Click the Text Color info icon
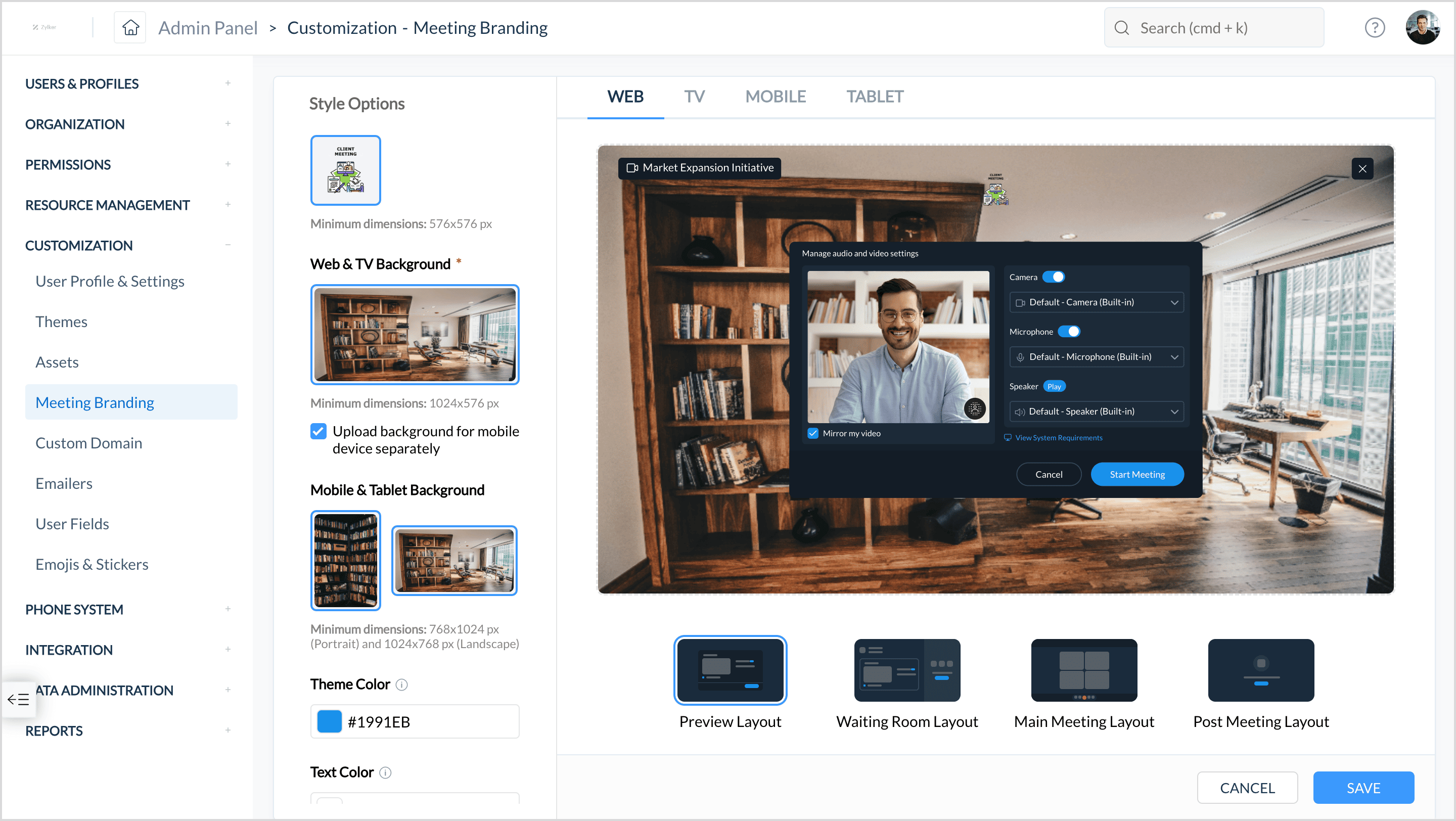Viewport: 1456px width, 821px height. [x=385, y=772]
